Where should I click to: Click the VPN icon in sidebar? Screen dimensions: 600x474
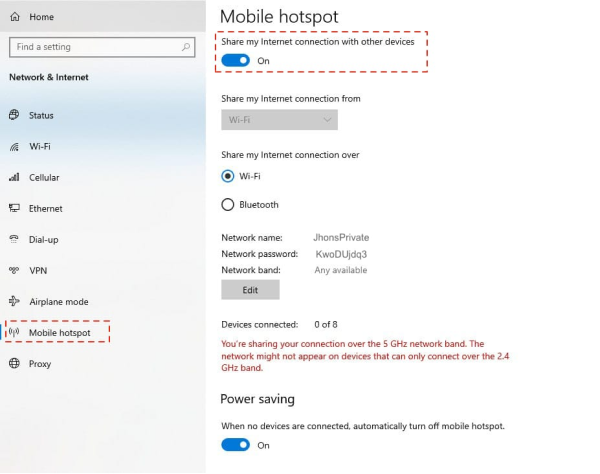click(x=14, y=270)
